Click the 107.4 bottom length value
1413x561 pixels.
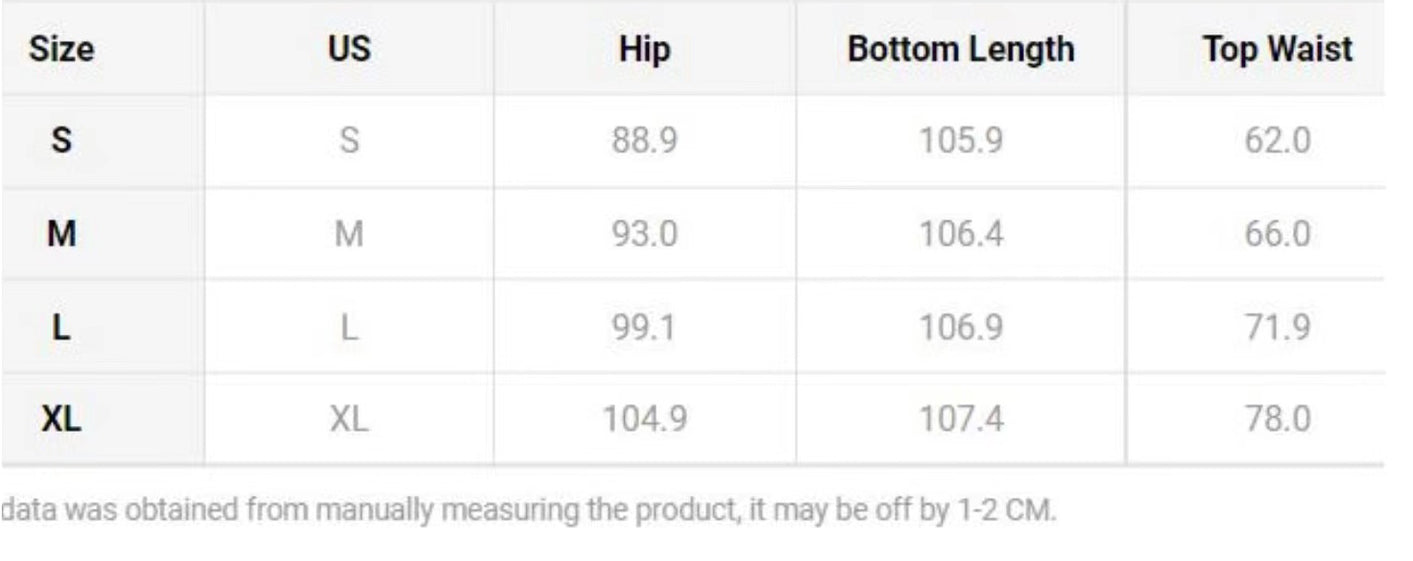960,419
